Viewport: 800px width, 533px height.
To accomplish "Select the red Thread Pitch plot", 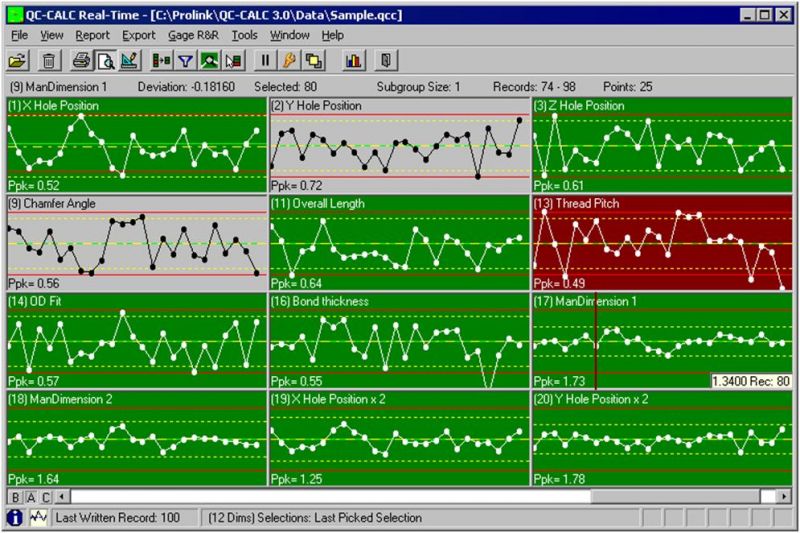I will tap(662, 242).
